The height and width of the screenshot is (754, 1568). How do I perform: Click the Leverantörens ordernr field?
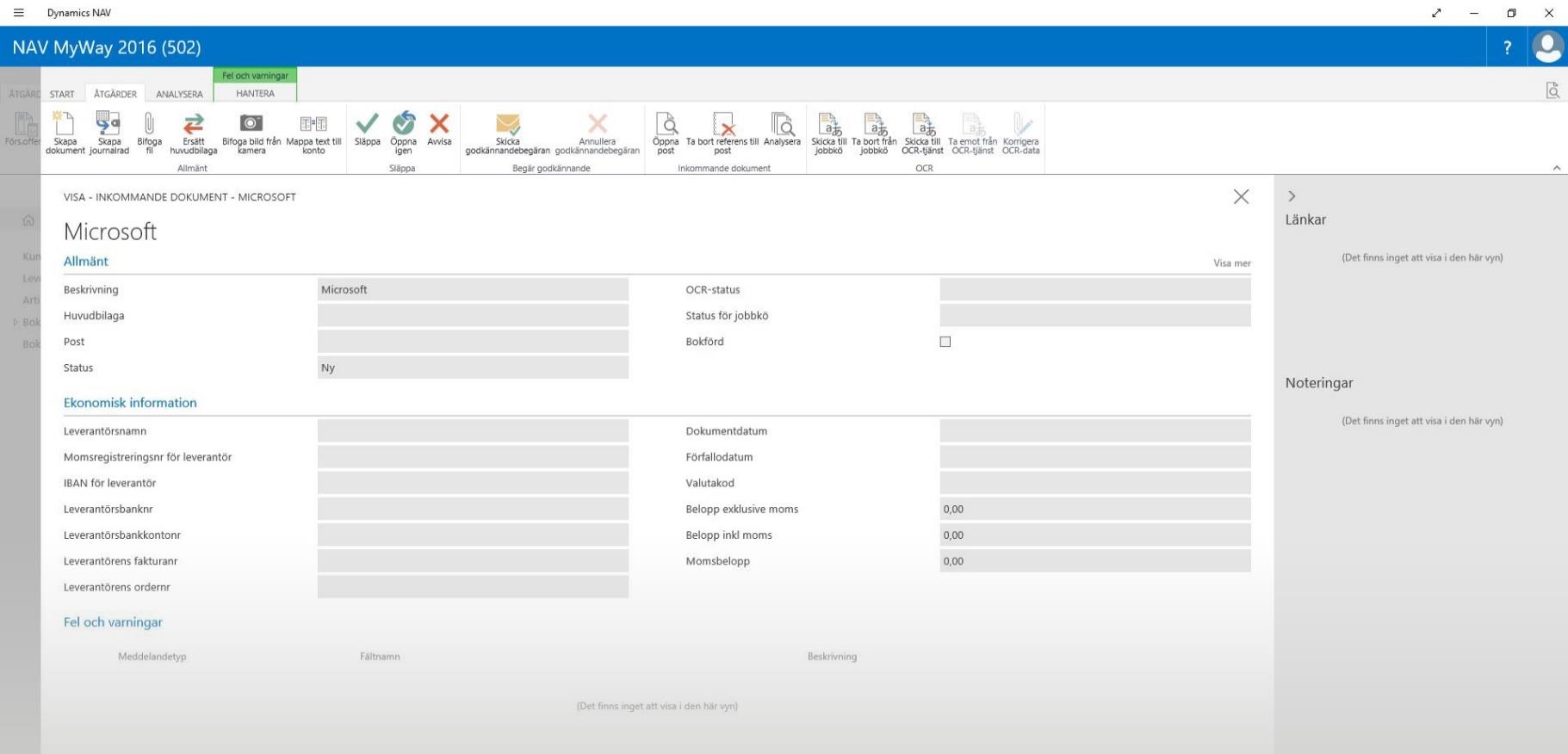pyautogui.click(x=473, y=587)
